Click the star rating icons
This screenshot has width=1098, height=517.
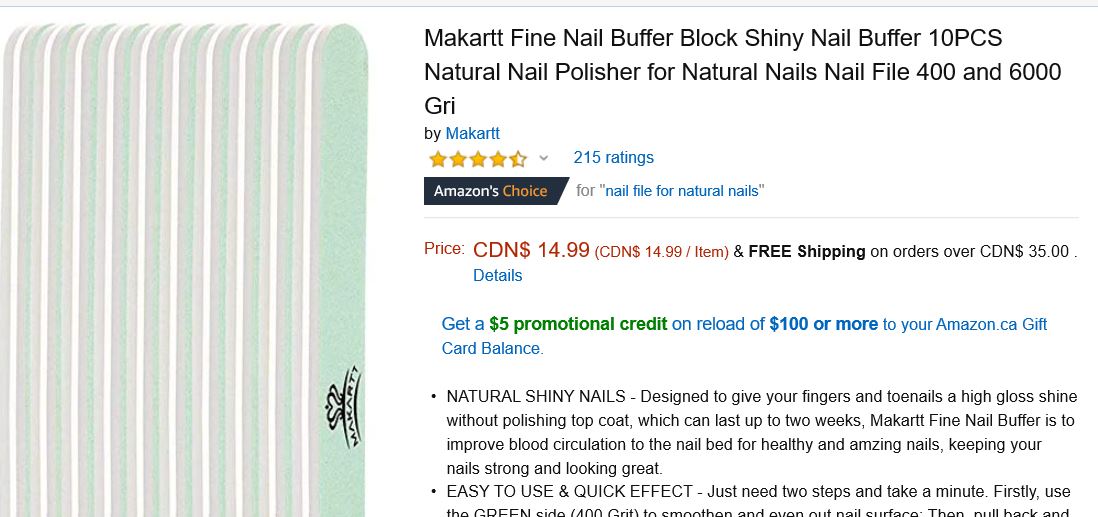click(x=477, y=159)
